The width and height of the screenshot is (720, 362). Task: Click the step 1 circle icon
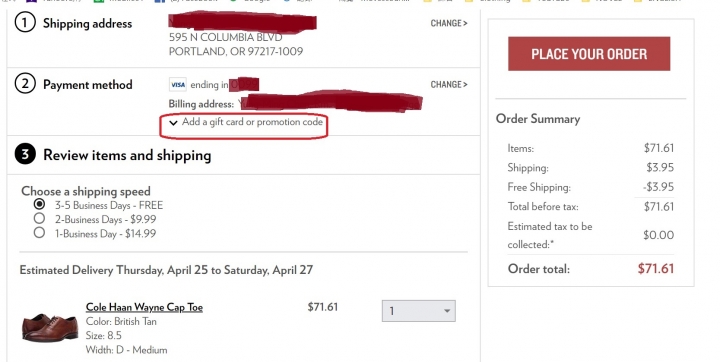[25, 23]
